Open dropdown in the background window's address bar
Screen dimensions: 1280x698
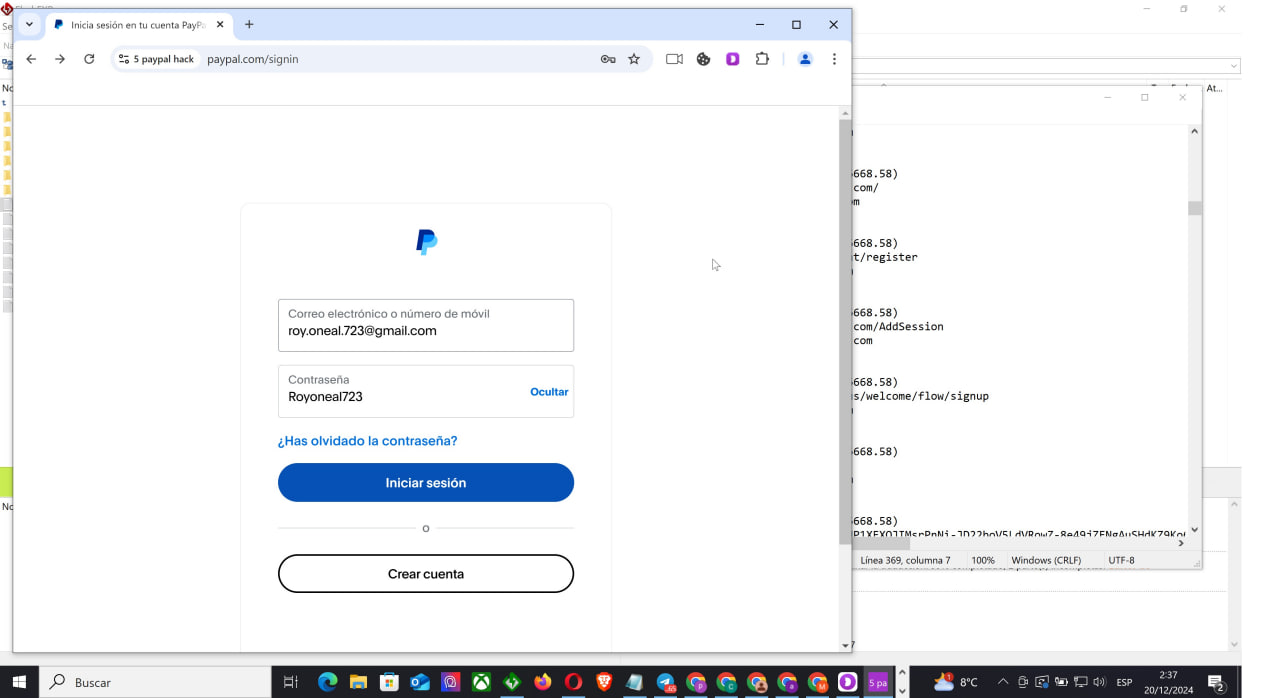pos(1233,66)
